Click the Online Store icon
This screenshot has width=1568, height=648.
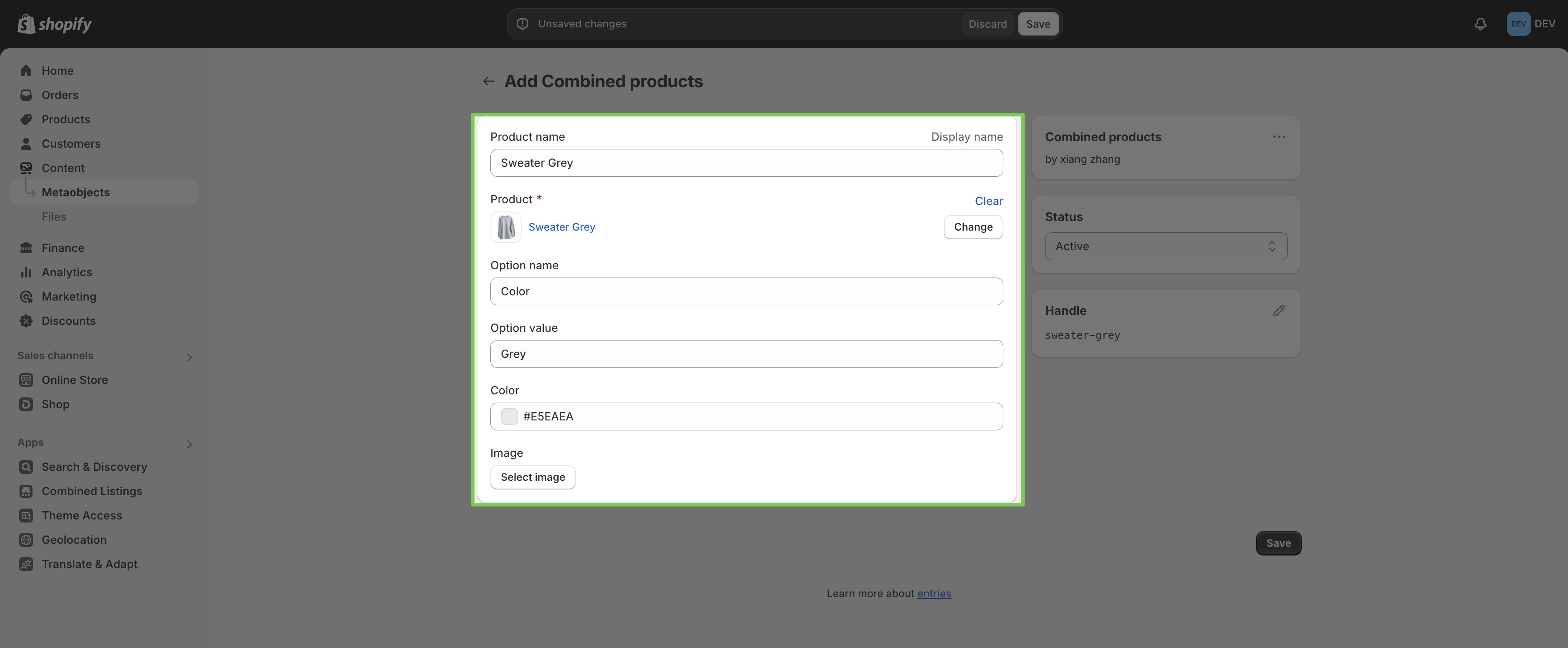point(26,380)
